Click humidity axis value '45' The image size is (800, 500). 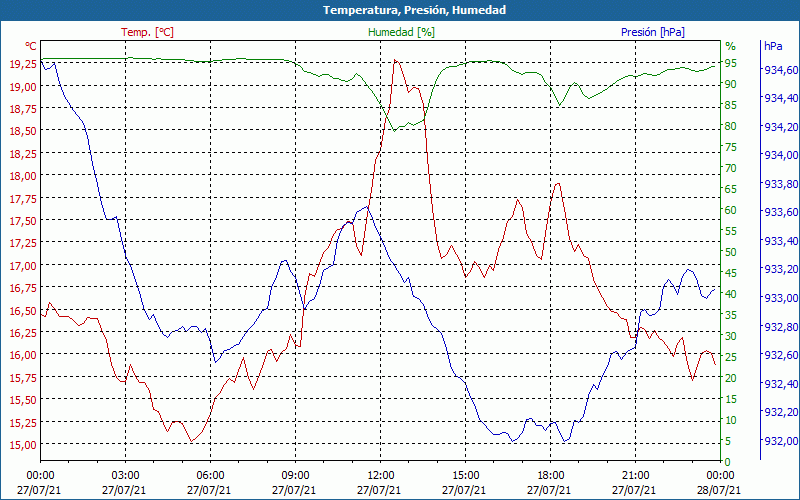pos(731,273)
